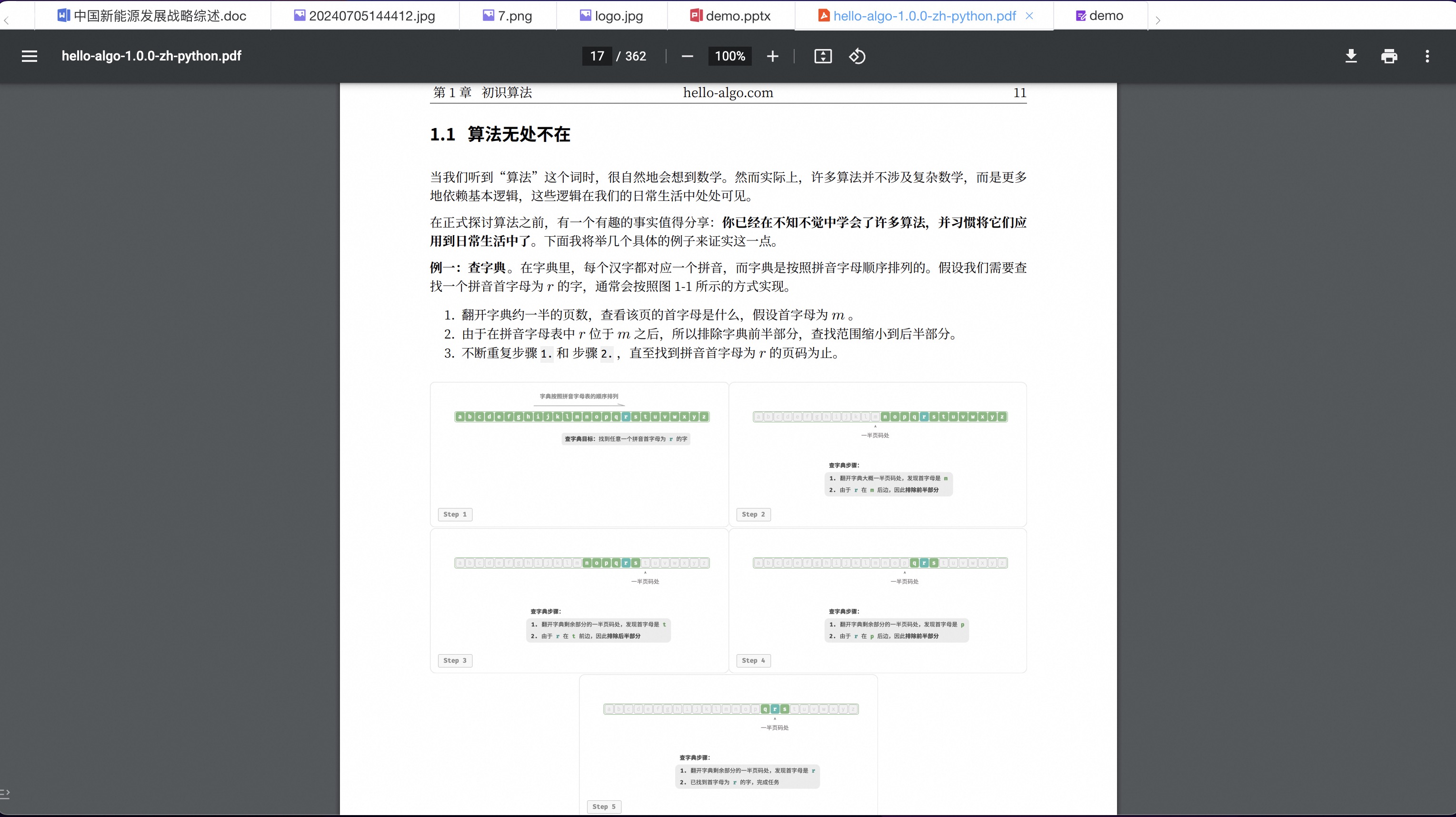Open the 中国新能源发展战略综述.doc tab
This screenshot has height=817, width=1456.
[x=152, y=16]
